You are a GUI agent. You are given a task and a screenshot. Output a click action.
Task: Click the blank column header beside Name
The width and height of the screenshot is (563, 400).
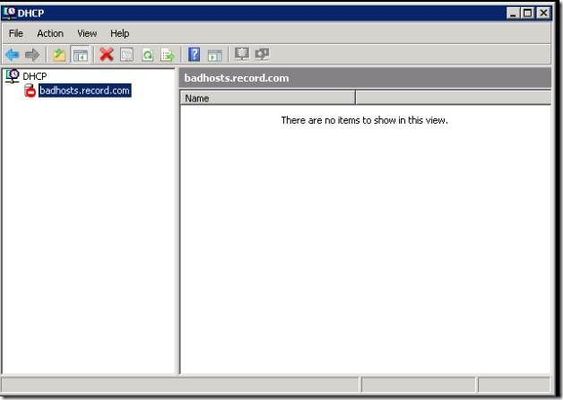pos(453,98)
